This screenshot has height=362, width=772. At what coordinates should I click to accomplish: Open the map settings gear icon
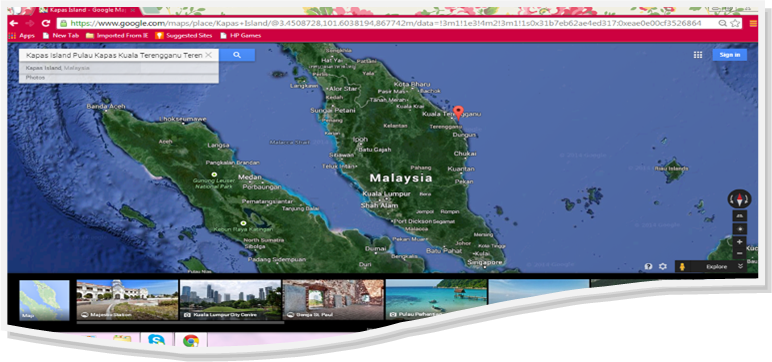click(663, 266)
